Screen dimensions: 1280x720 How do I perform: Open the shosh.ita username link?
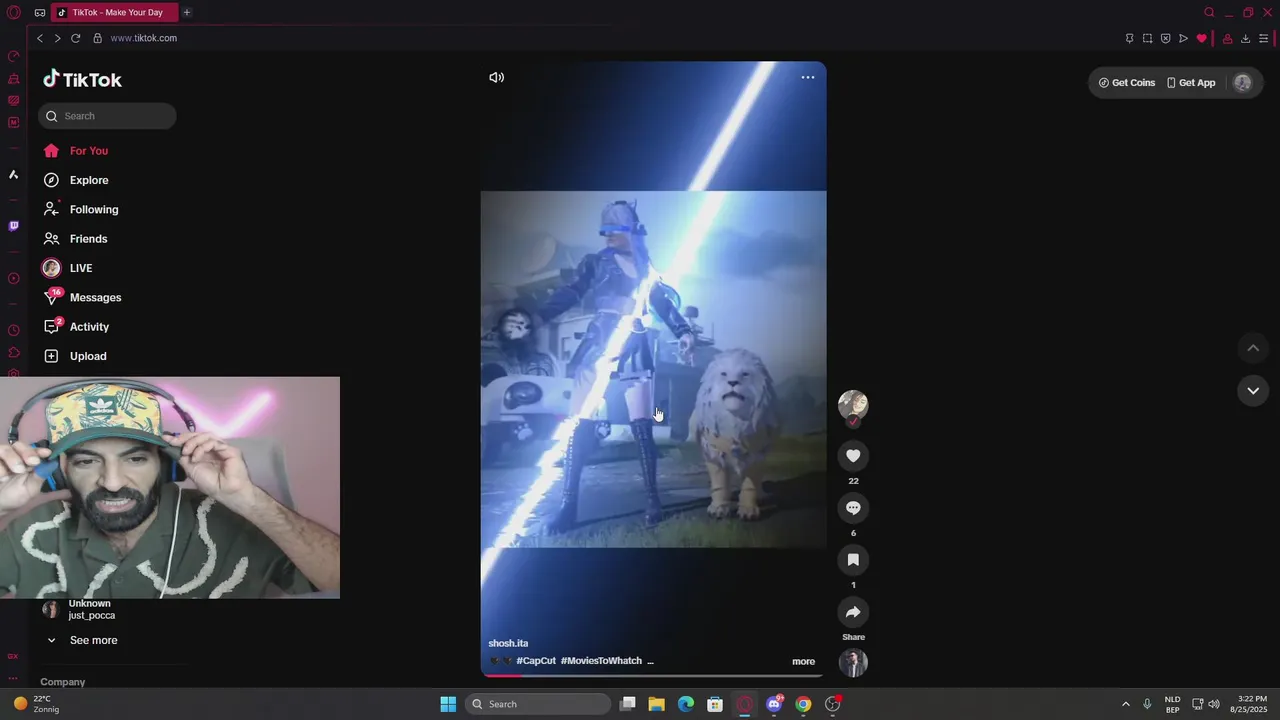(x=508, y=643)
